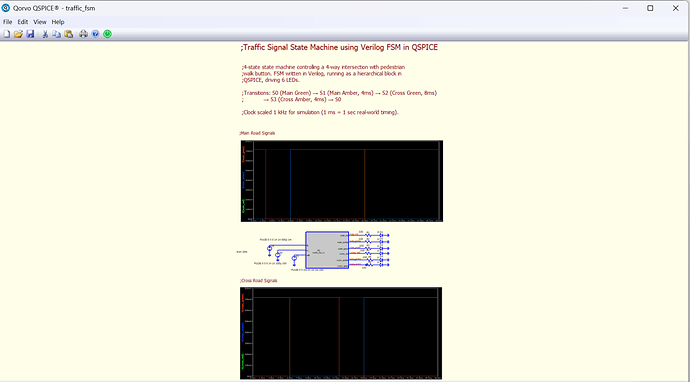Screen dimensions: 690x382
Task: Click the Traffic Signal State Machine heading text
Action: click(x=339, y=48)
